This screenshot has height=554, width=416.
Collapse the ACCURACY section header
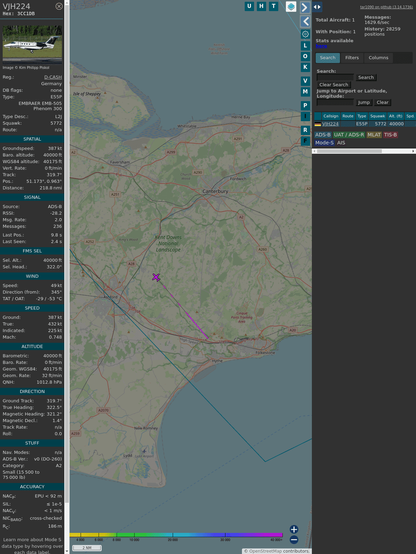[32, 487]
